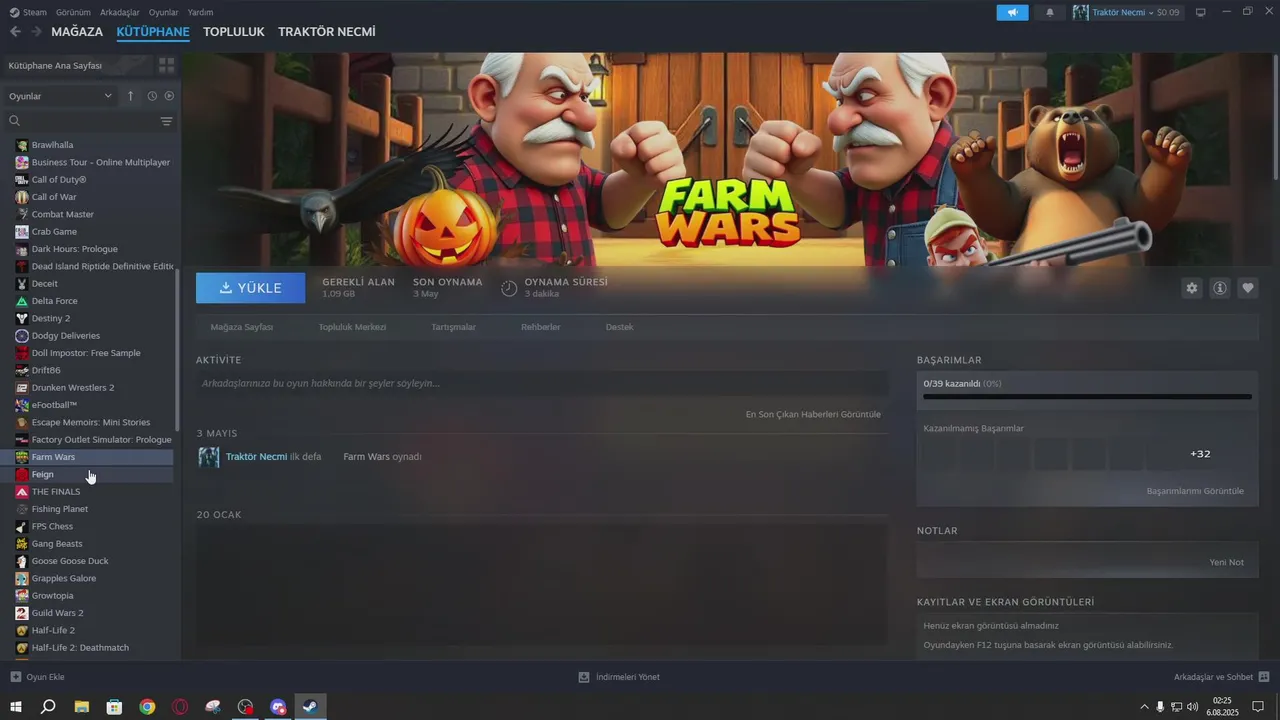Open the notifications bell
Image resolution: width=1280 pixels, height=720 pixels.
coord(1049,12)
